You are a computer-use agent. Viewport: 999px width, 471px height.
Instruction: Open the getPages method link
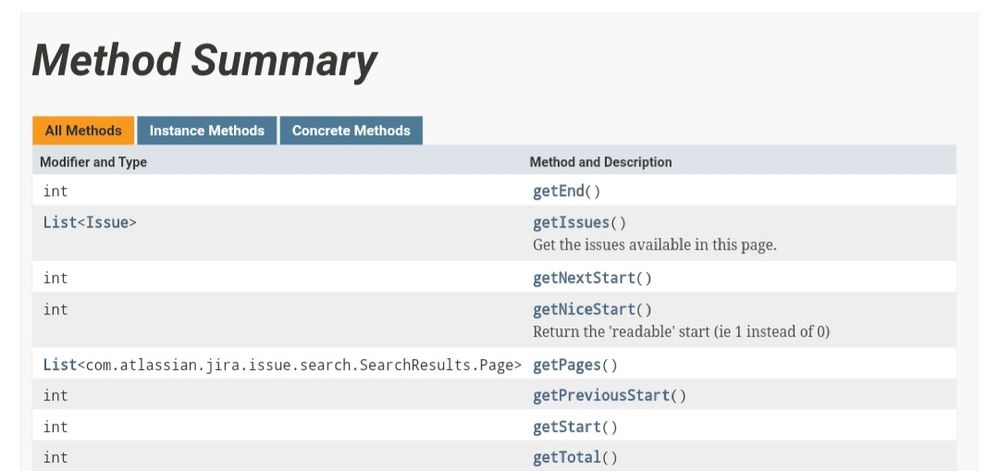[567, 365]
